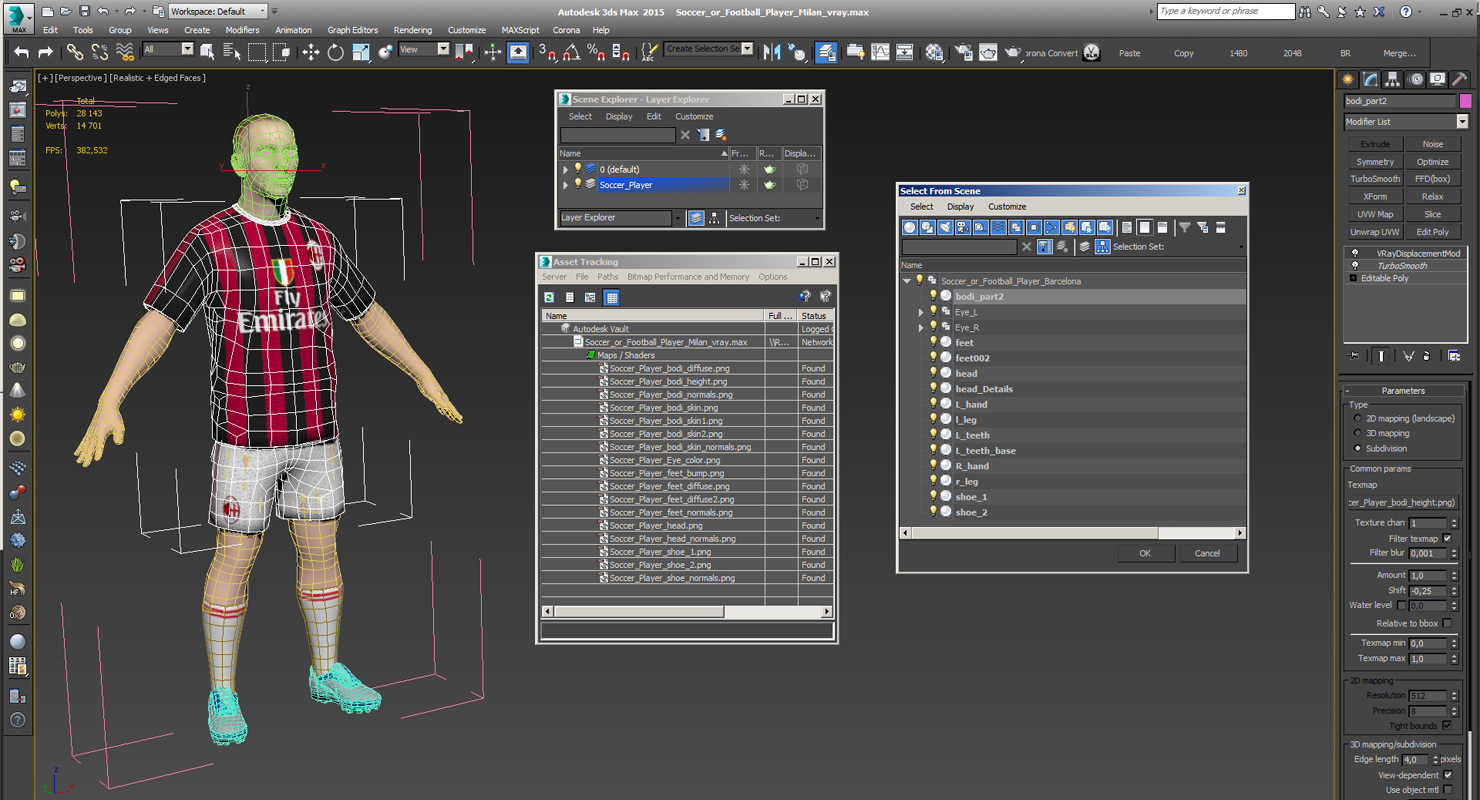Toggle Display Cameras filter in Select From Scene
The image size is (1480, 800).
coord(962,227)
